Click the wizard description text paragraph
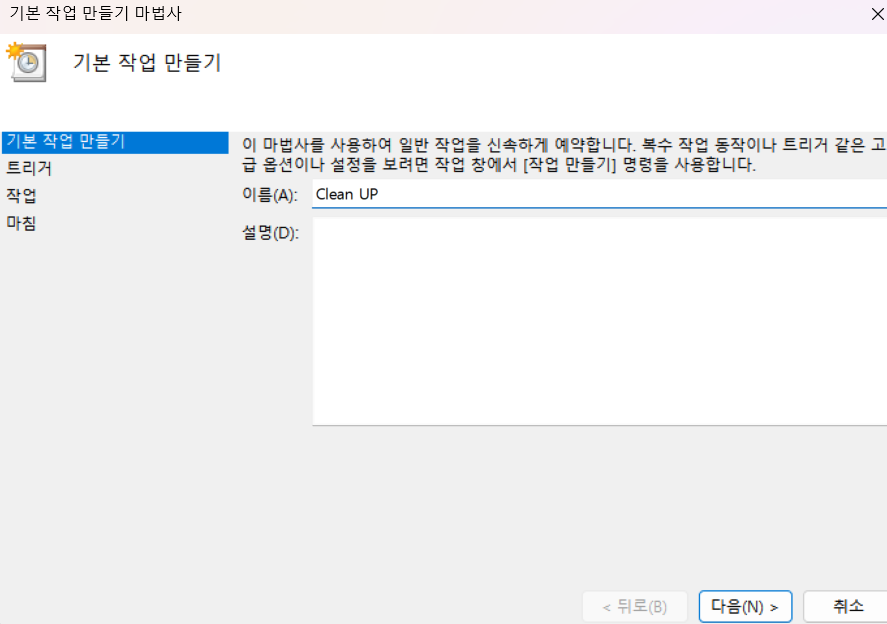 [x=563, y=155]
